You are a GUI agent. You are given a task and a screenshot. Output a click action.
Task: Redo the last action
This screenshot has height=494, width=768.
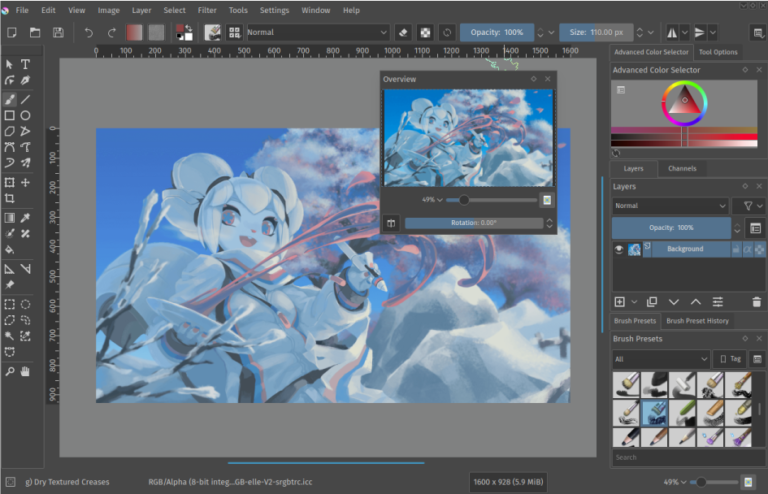(112, 32)
